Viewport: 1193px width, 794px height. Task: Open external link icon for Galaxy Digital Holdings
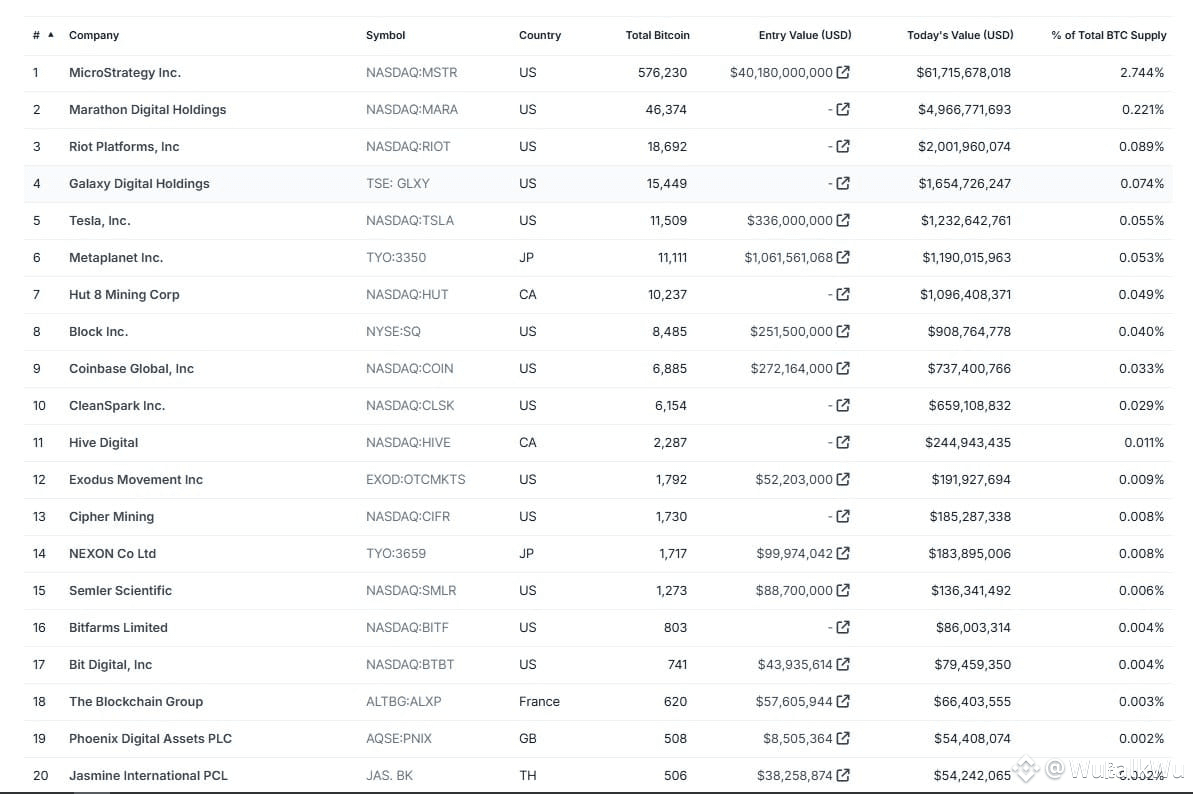pos(843,183)
